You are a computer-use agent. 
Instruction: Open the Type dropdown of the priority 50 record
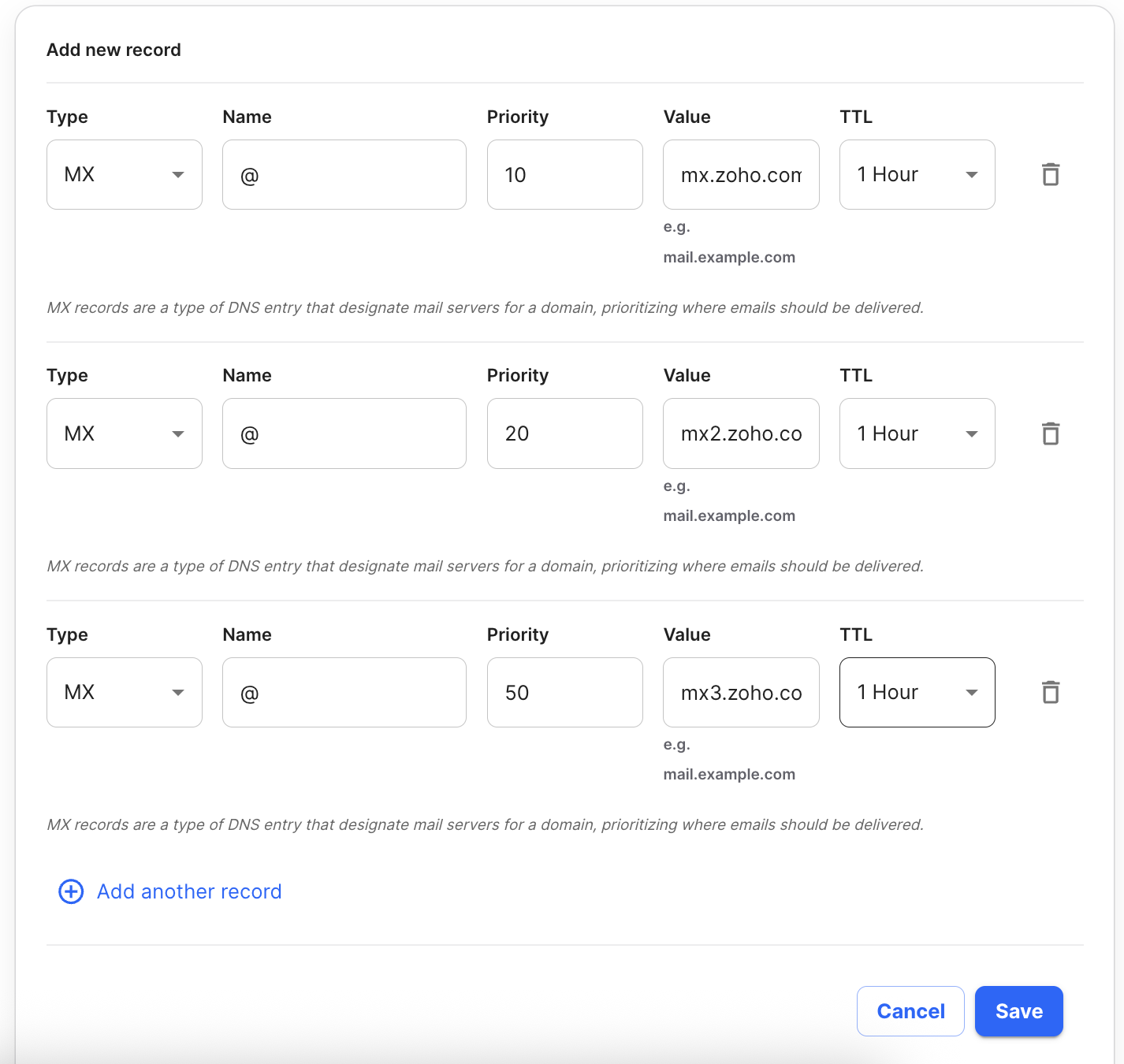125,692
